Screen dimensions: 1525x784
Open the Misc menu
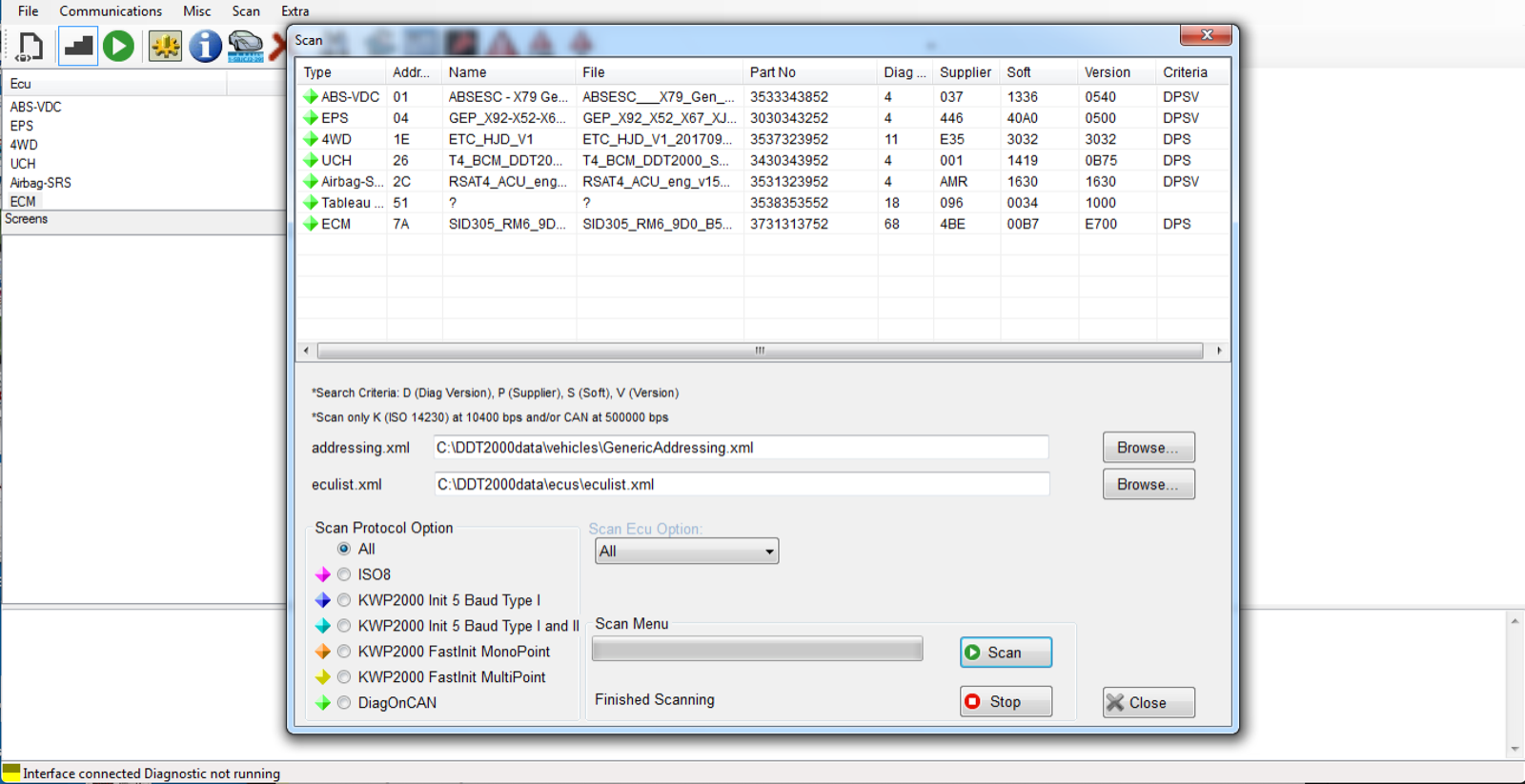197,11
